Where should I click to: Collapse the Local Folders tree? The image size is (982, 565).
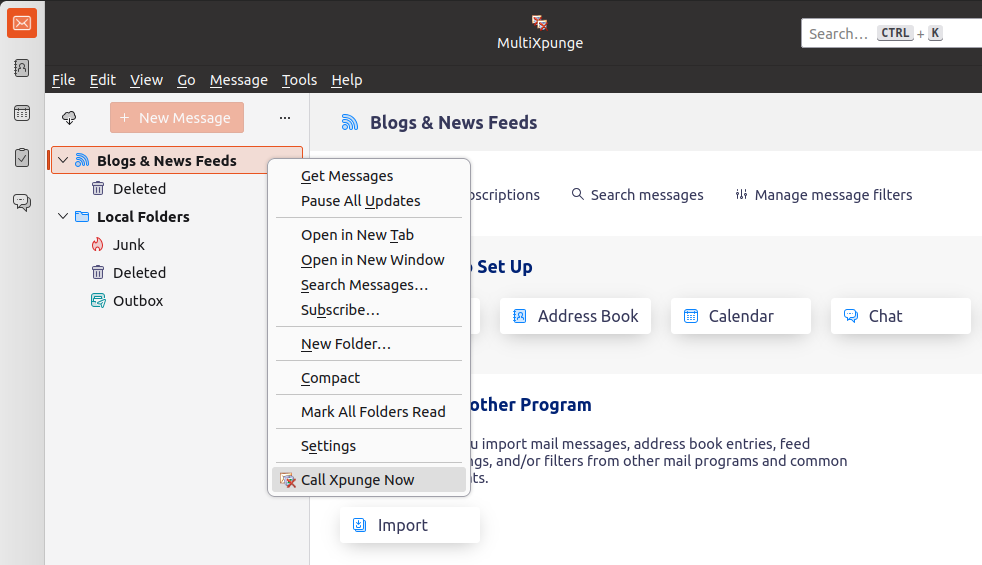[63, 216]
